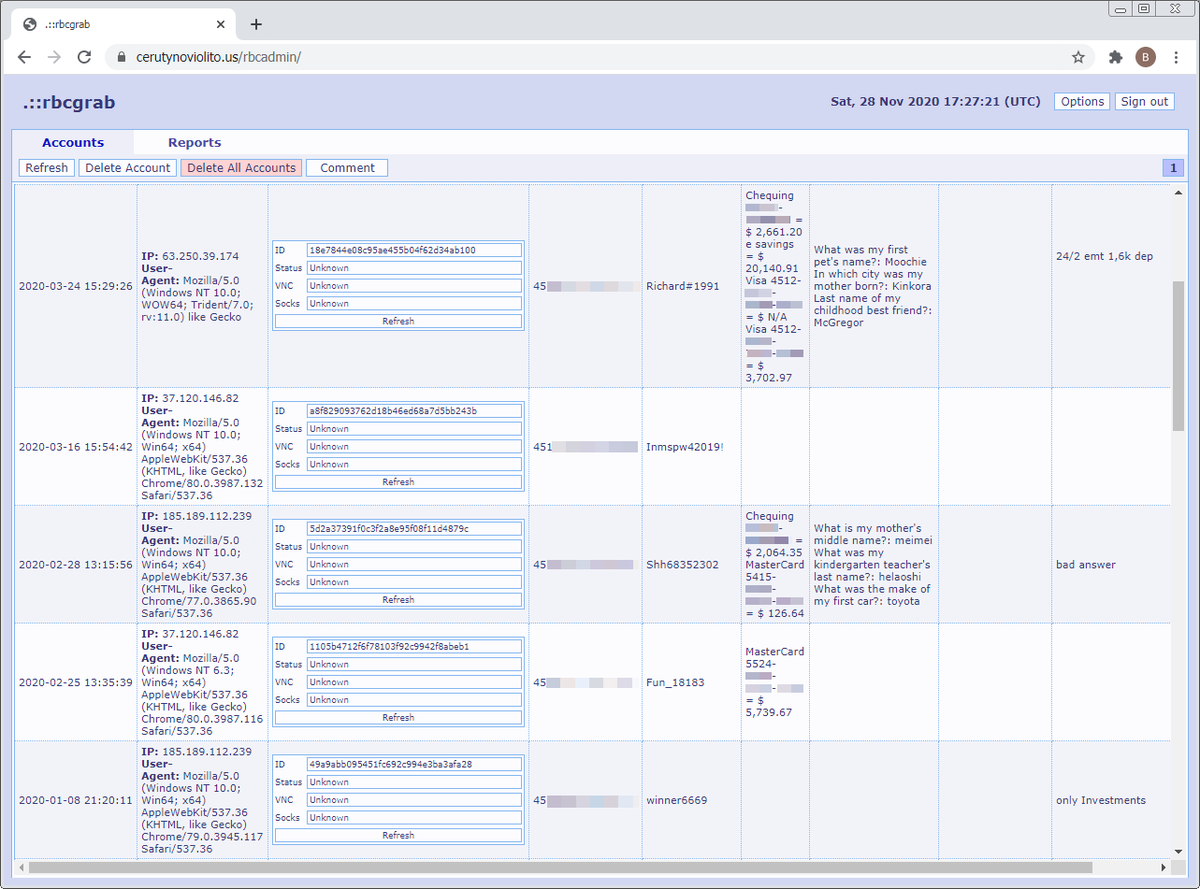Image resolution: width=1200 pixels, height=889 pixels.
Task: Click the Status field in the 2020-01-08 row
Action: point(414,782)
